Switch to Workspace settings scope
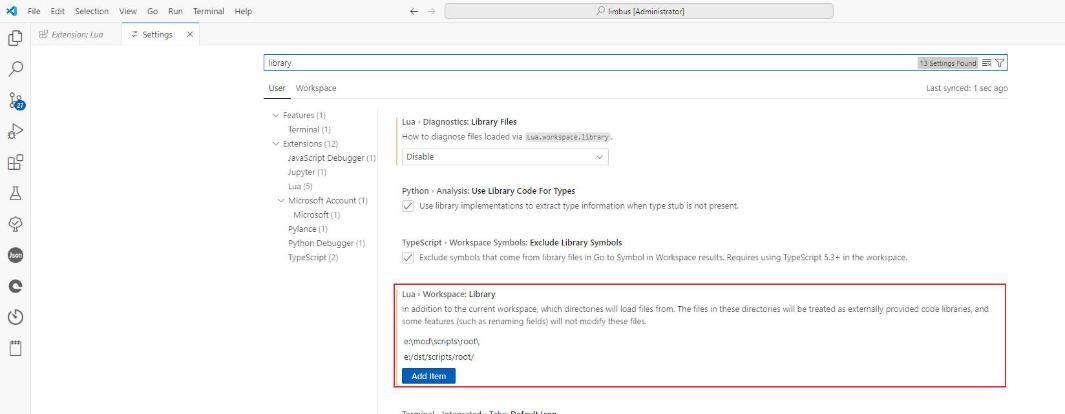1065x414 pixels. tap(316, 88)
